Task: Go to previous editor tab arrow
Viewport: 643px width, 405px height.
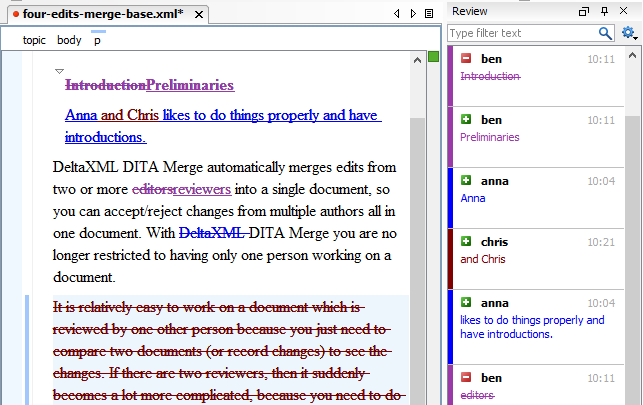Action: (397, 14)
